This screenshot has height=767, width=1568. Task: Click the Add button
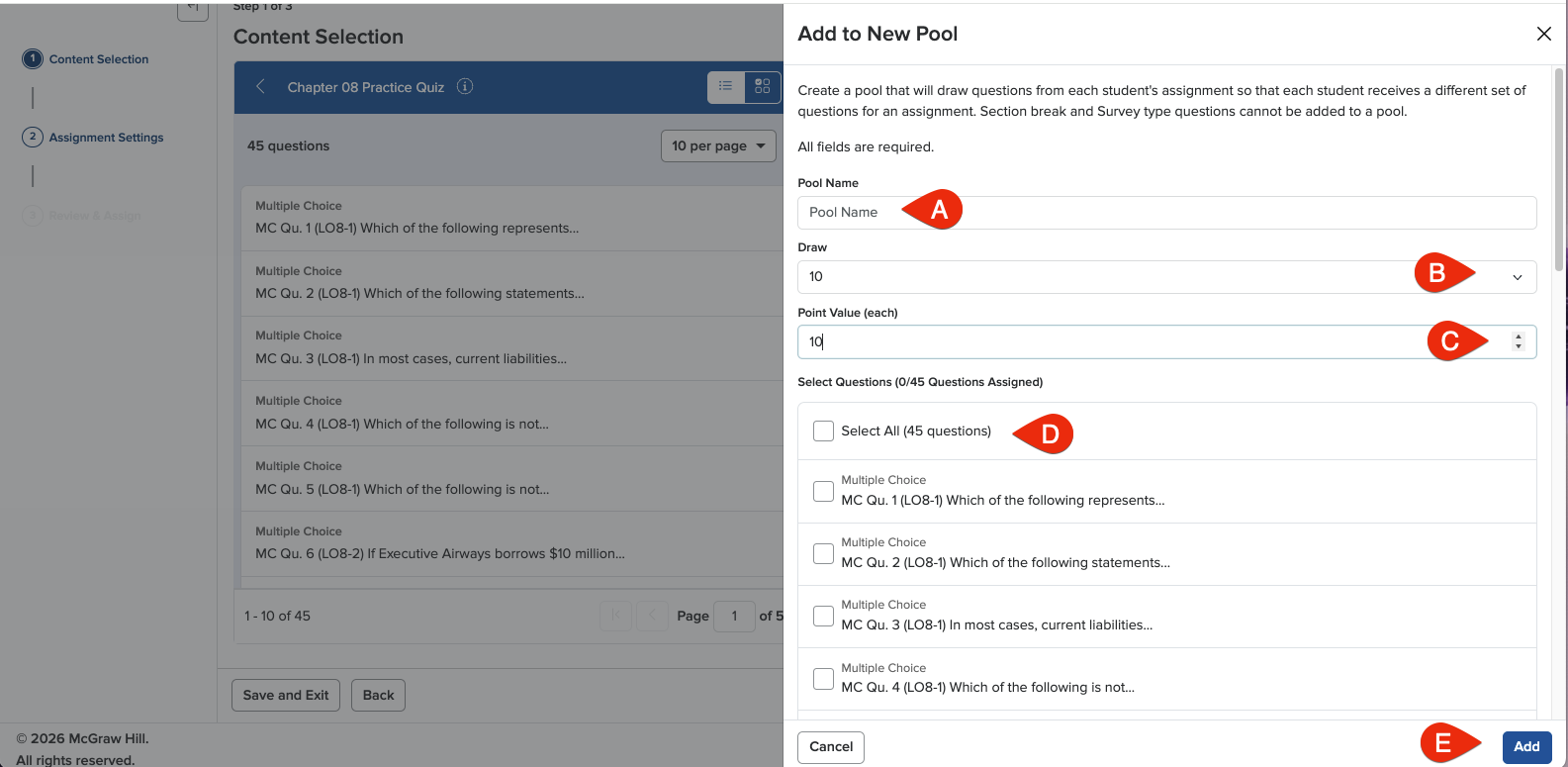1526,746
